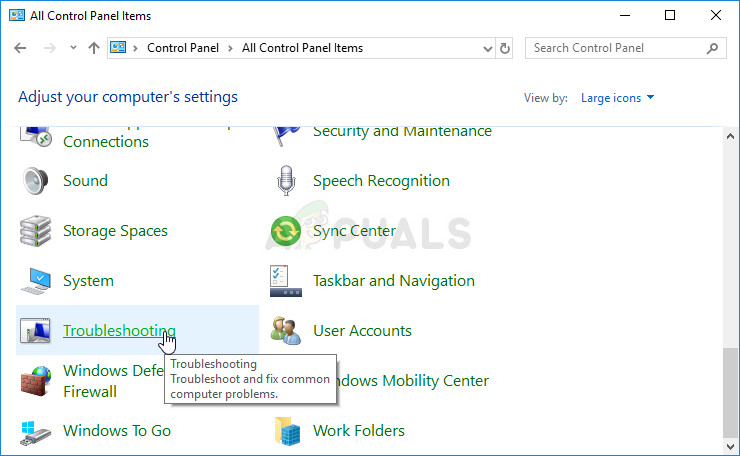740x456 pixels.
Task: Open the User Accounts people icon
Action: (x=286, y=330)
